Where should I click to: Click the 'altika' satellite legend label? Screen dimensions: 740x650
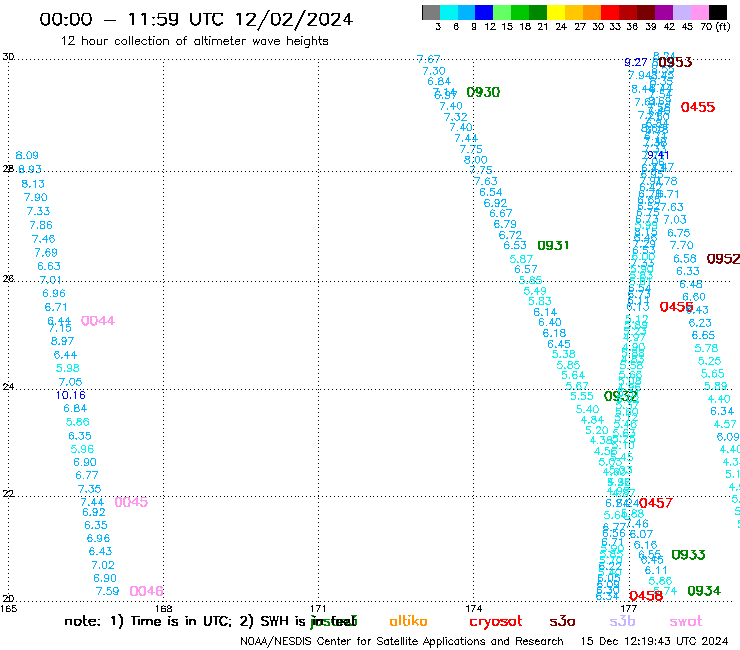[x=408, y=621]
